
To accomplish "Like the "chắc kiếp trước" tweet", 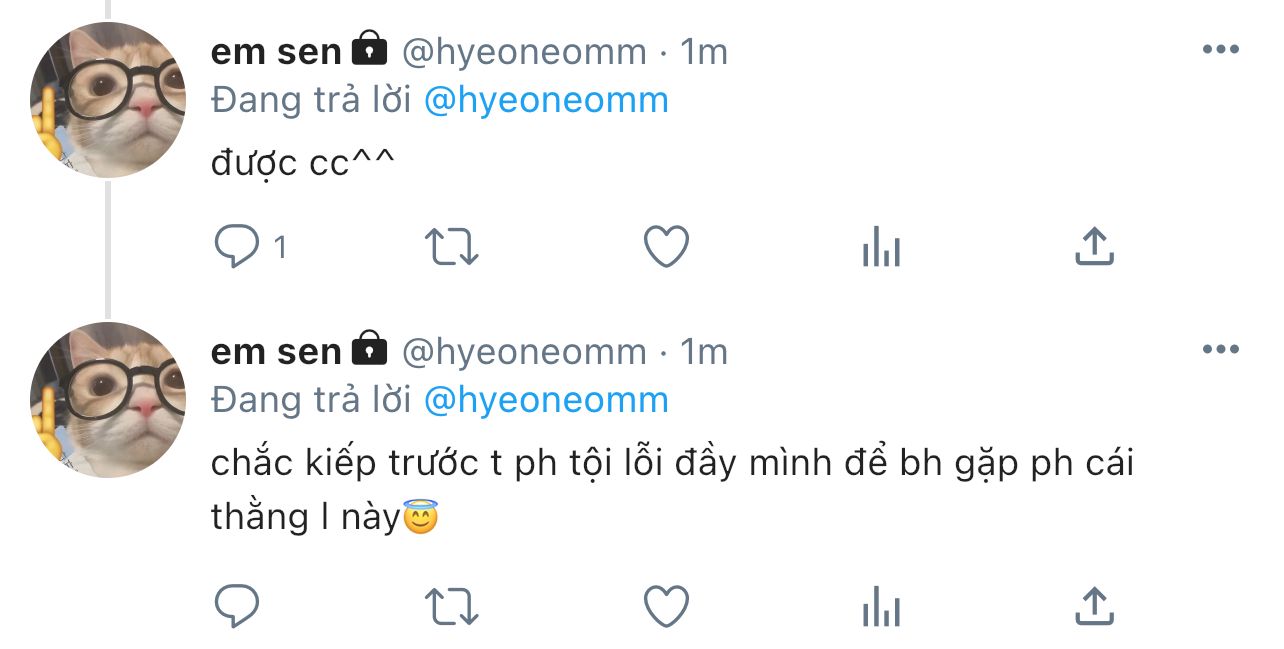I will click(x=666, y=605).
